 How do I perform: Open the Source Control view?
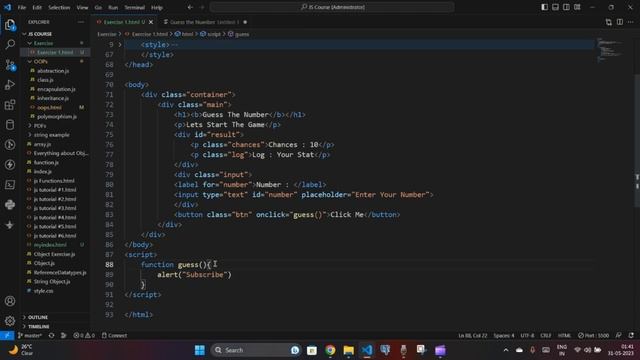tap(10, 64)
